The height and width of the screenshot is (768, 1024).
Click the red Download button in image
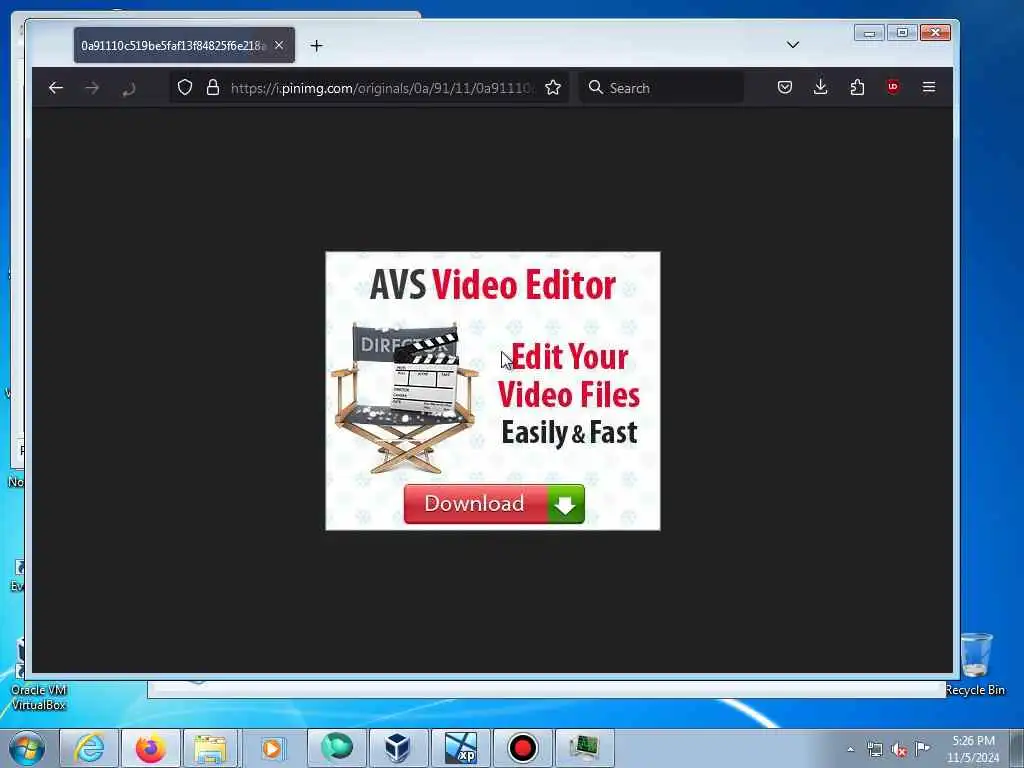[x=494, y=504]
